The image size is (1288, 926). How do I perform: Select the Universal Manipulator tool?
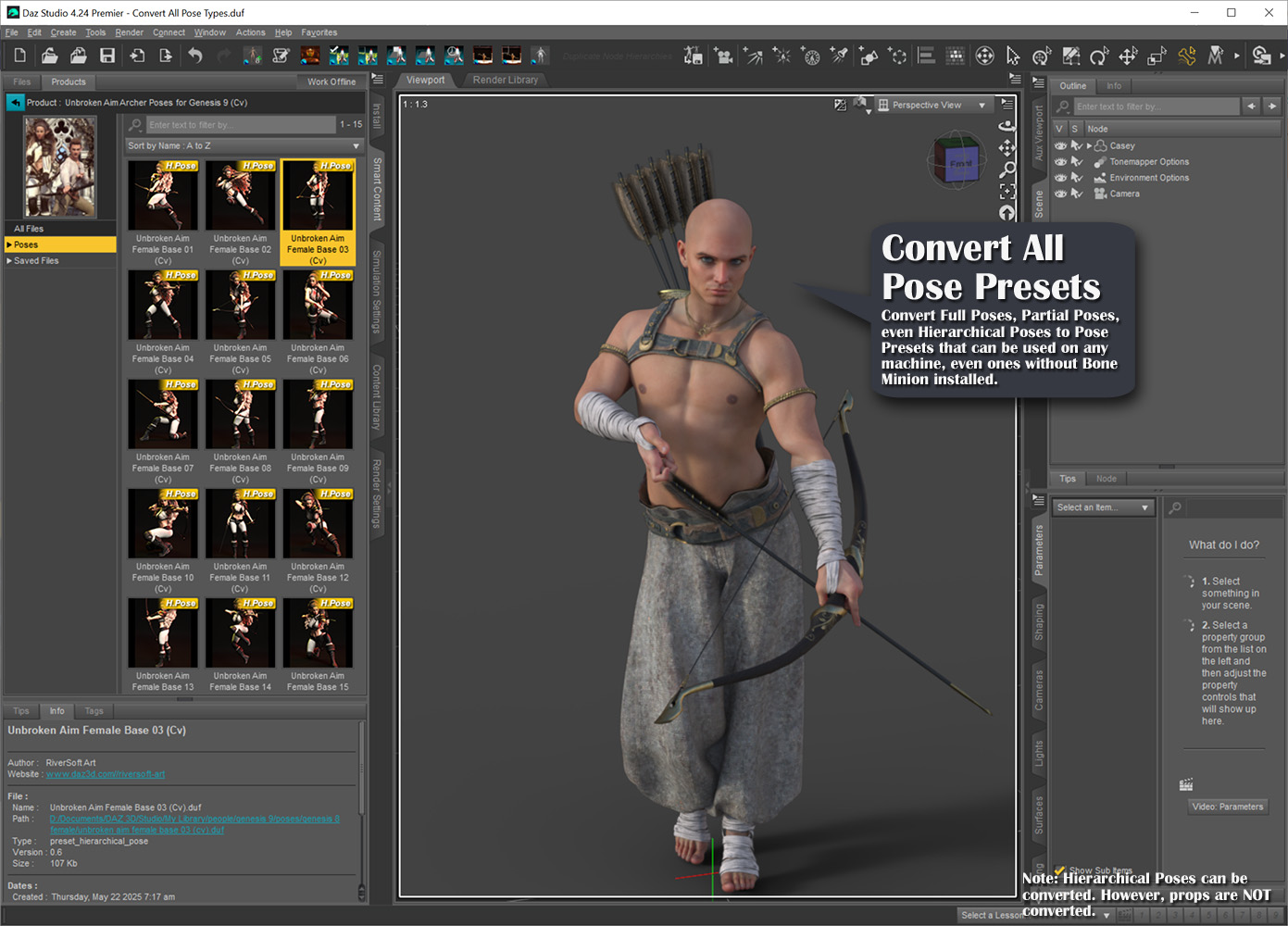(1042, 56)
